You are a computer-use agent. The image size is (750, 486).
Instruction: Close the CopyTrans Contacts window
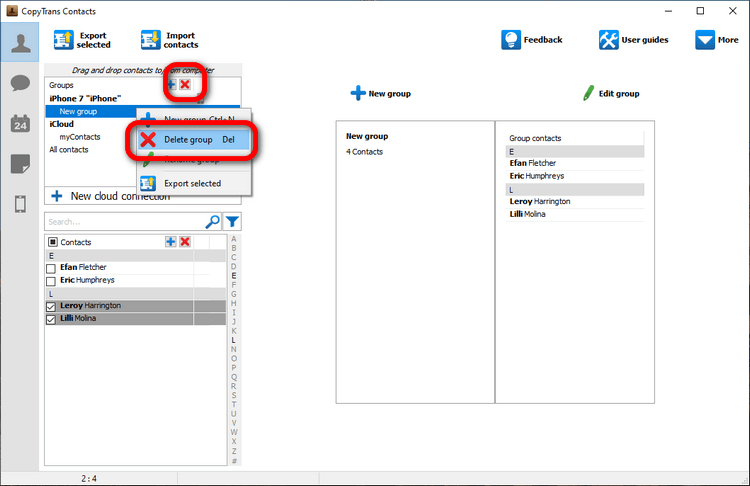click(x=732, y=11)
